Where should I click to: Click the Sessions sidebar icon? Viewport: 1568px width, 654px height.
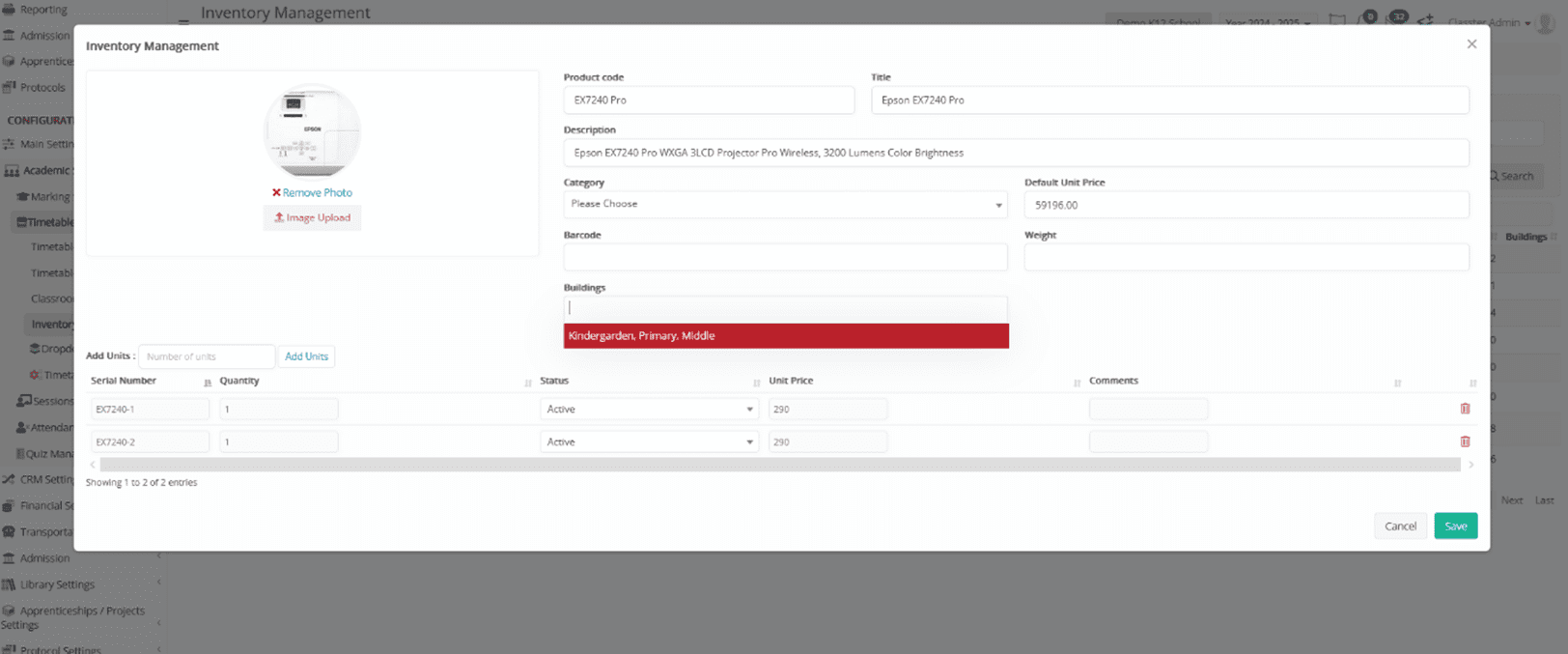(24, 401)
